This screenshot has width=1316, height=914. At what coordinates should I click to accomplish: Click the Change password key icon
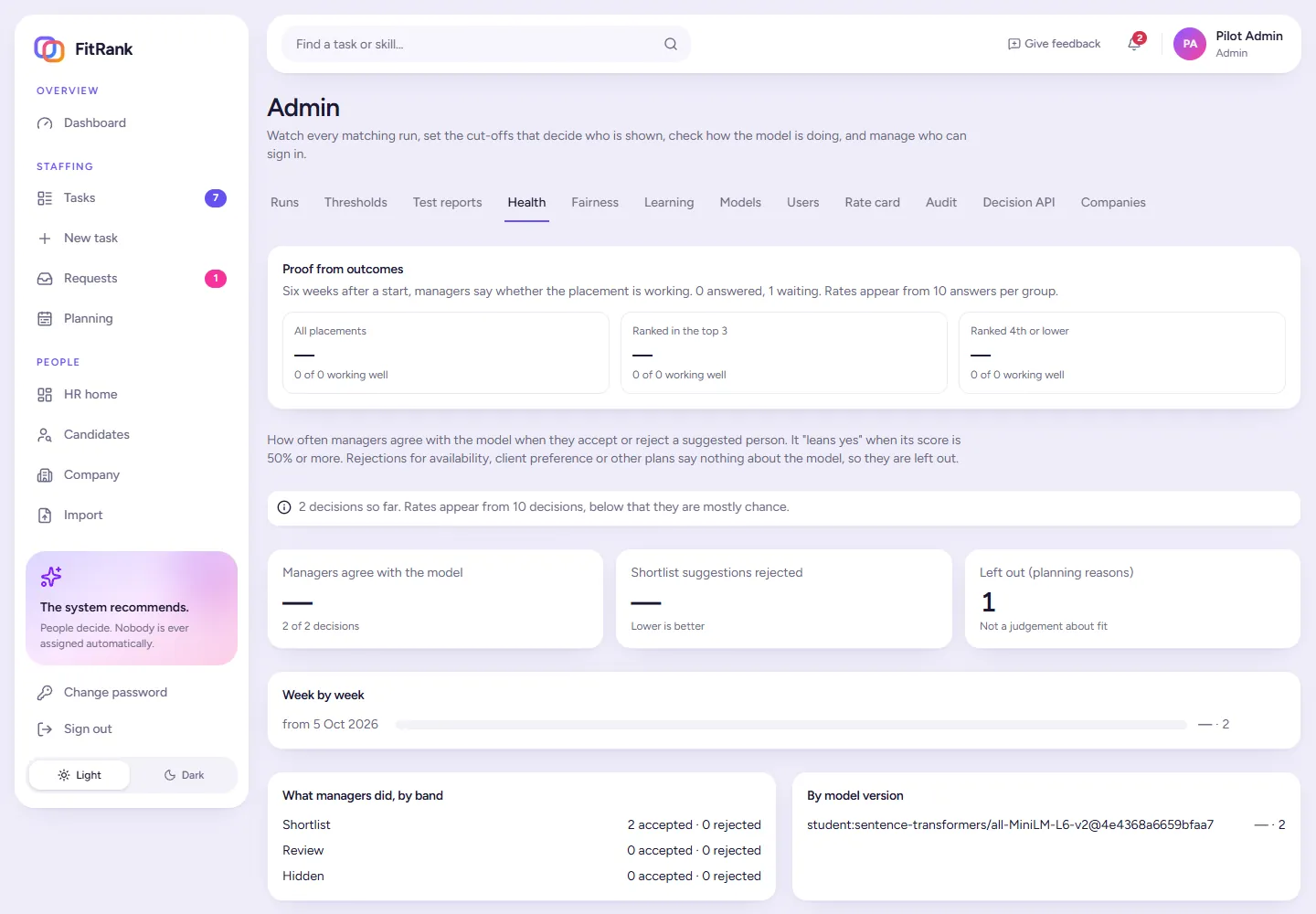tap(45, 693)
